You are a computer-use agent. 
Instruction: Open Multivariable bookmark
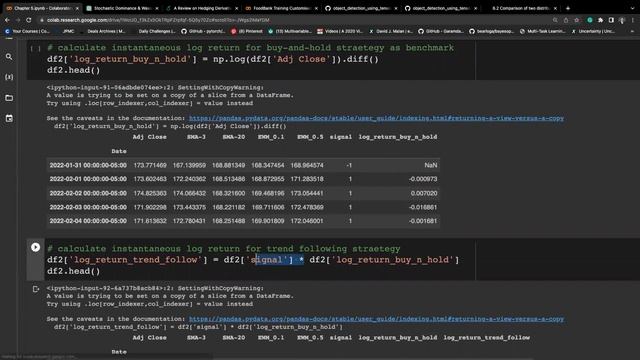click(290, 31)
